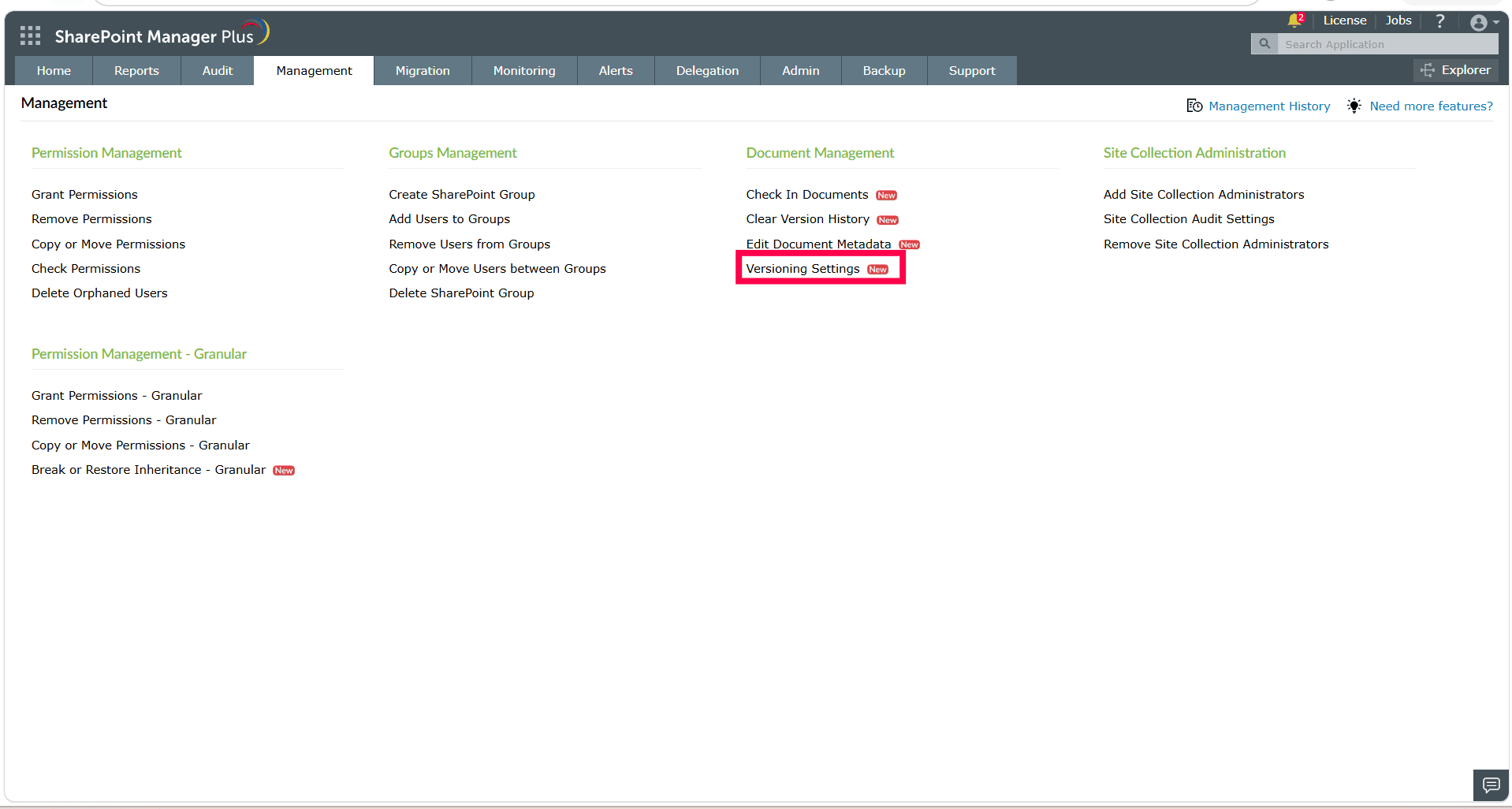Viewport: 1512px width, 809px height.
Task: Open Create SharePoint Group
Action: tap(461, 195)
